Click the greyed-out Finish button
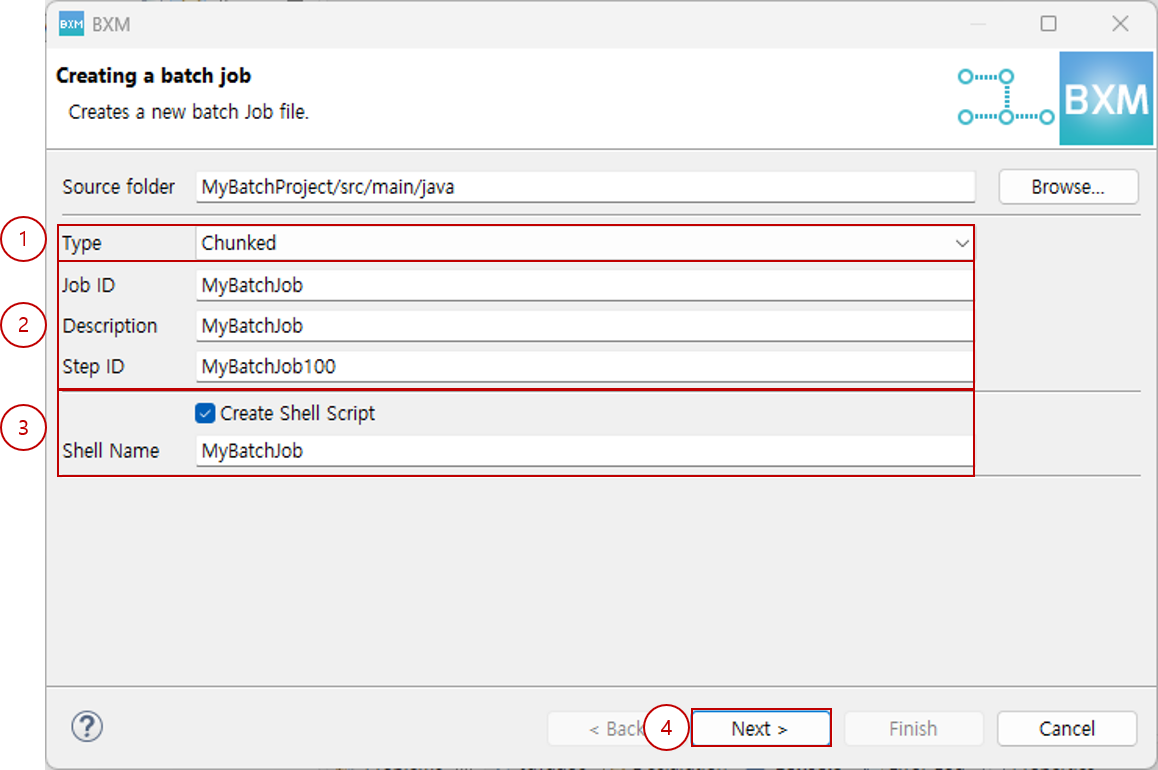The height and width of the screenshot is (770, 1158). (x=913, y=729)
